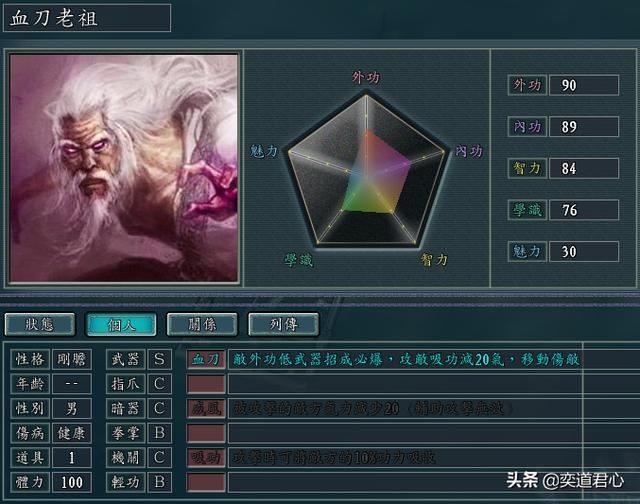Click the empty skill slot below 威風

tap(206, 433)
